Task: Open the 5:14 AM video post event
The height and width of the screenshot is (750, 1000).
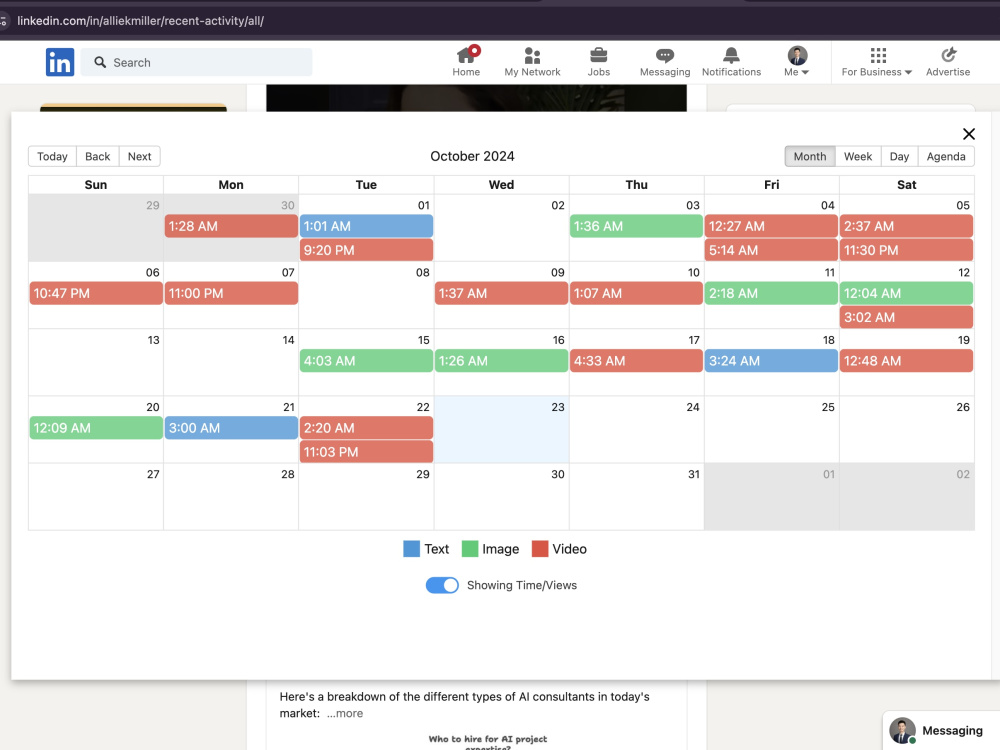Action: click(x=771, y=250)
